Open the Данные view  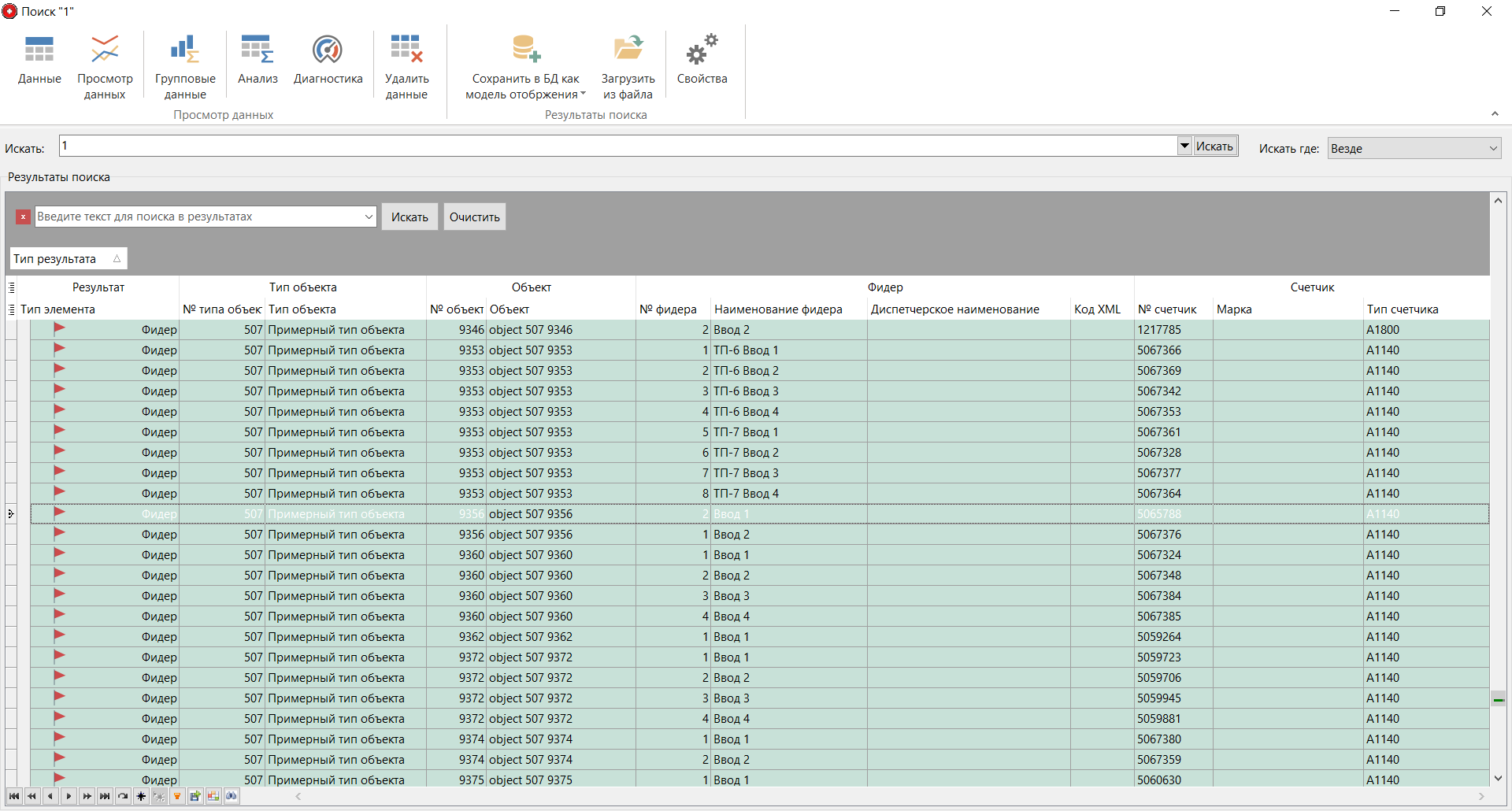click(x=39, y=63)
